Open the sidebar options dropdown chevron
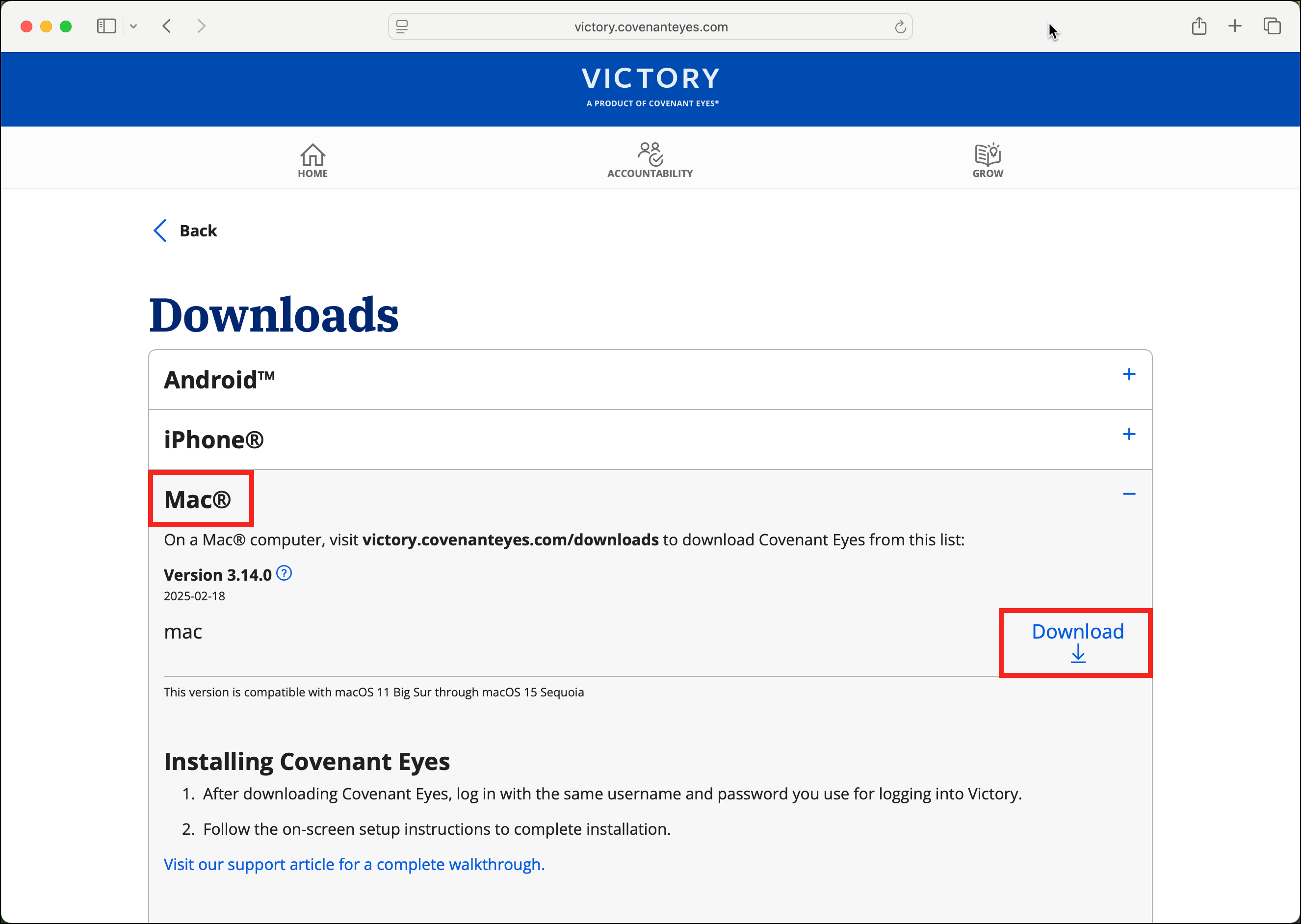This screenshot has width=1301, height=924. 133,26
